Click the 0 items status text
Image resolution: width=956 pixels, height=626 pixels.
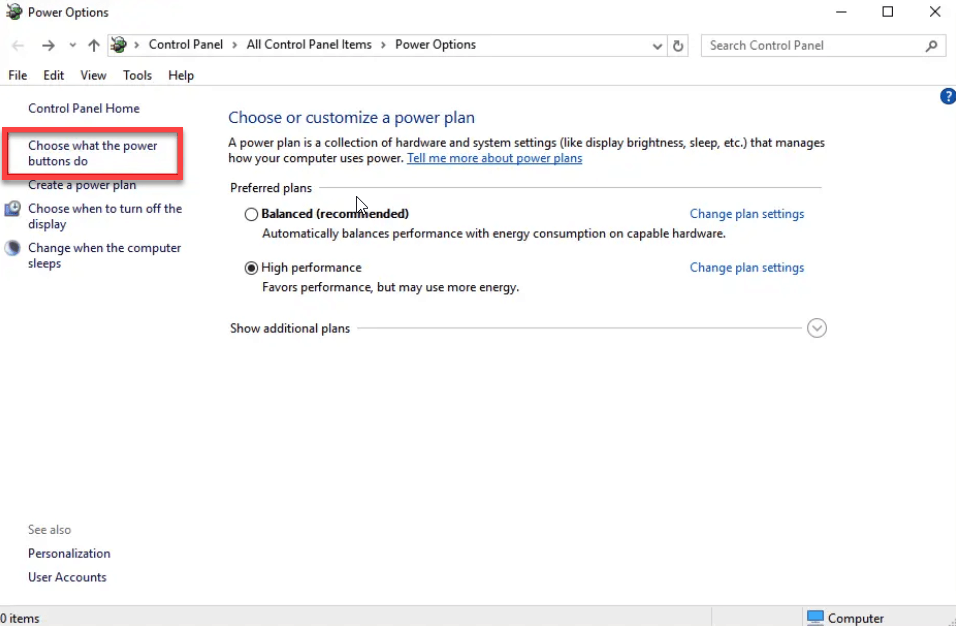tap(20, 618)
